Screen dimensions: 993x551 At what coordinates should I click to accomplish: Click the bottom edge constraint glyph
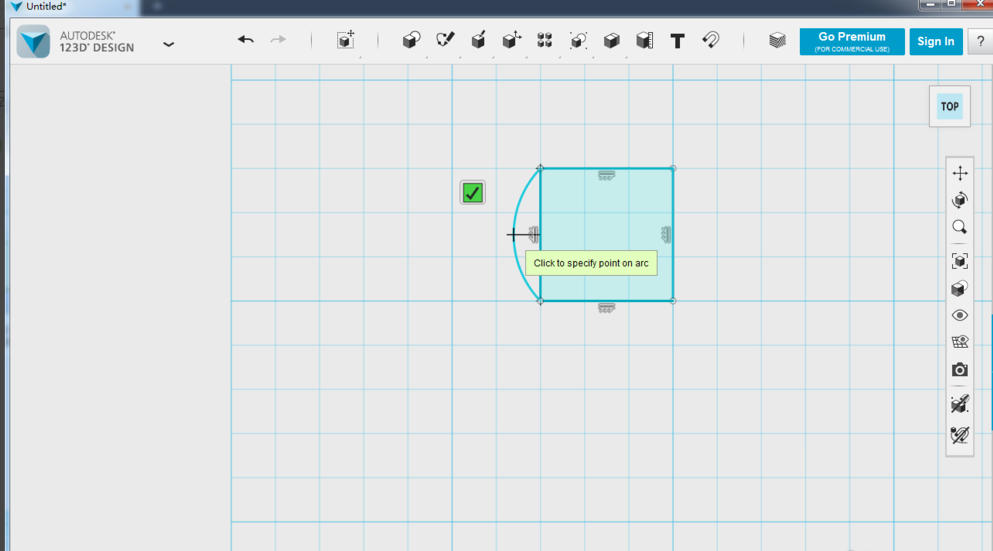[606, 308]
